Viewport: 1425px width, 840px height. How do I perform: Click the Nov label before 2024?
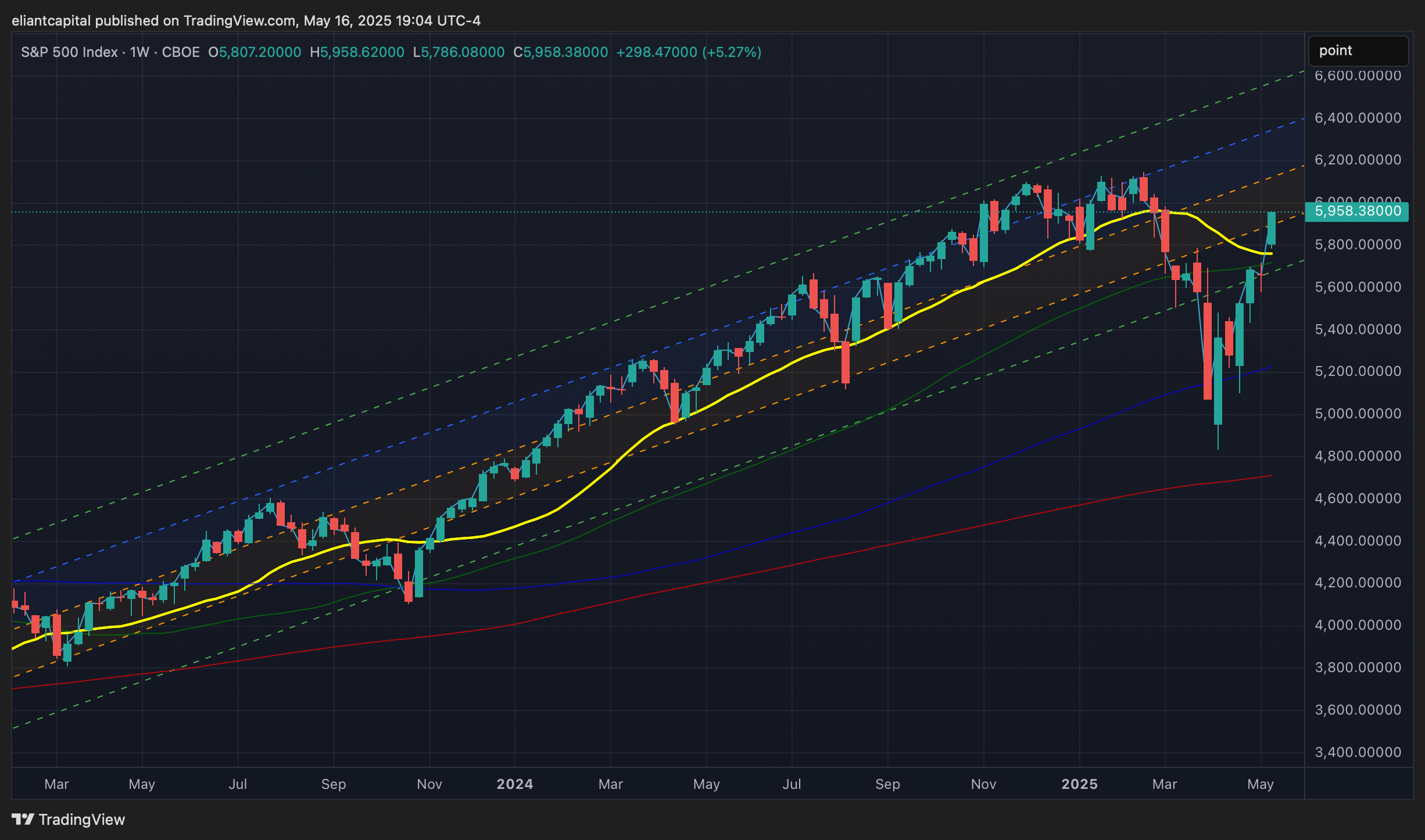point(429,784)
